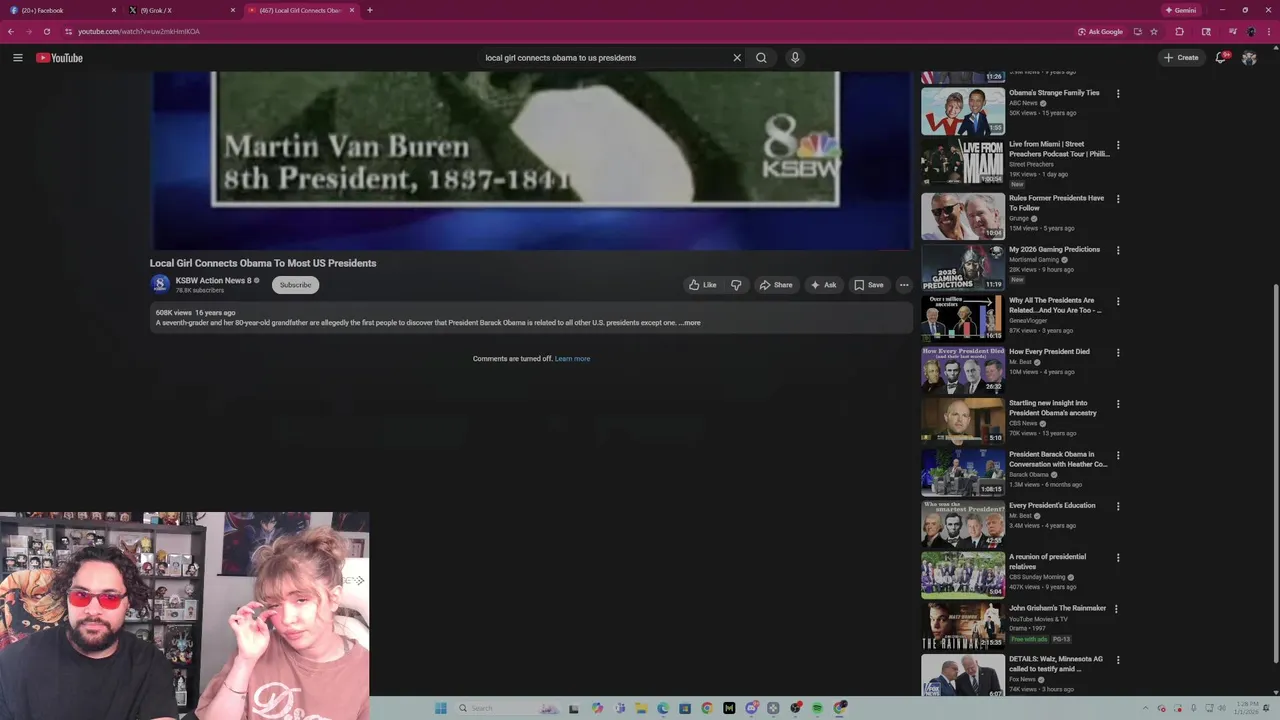This screenshot has height=720, width=1280.
Task: Open the browser extensions puzzle icon
Action: [1180, 31]
